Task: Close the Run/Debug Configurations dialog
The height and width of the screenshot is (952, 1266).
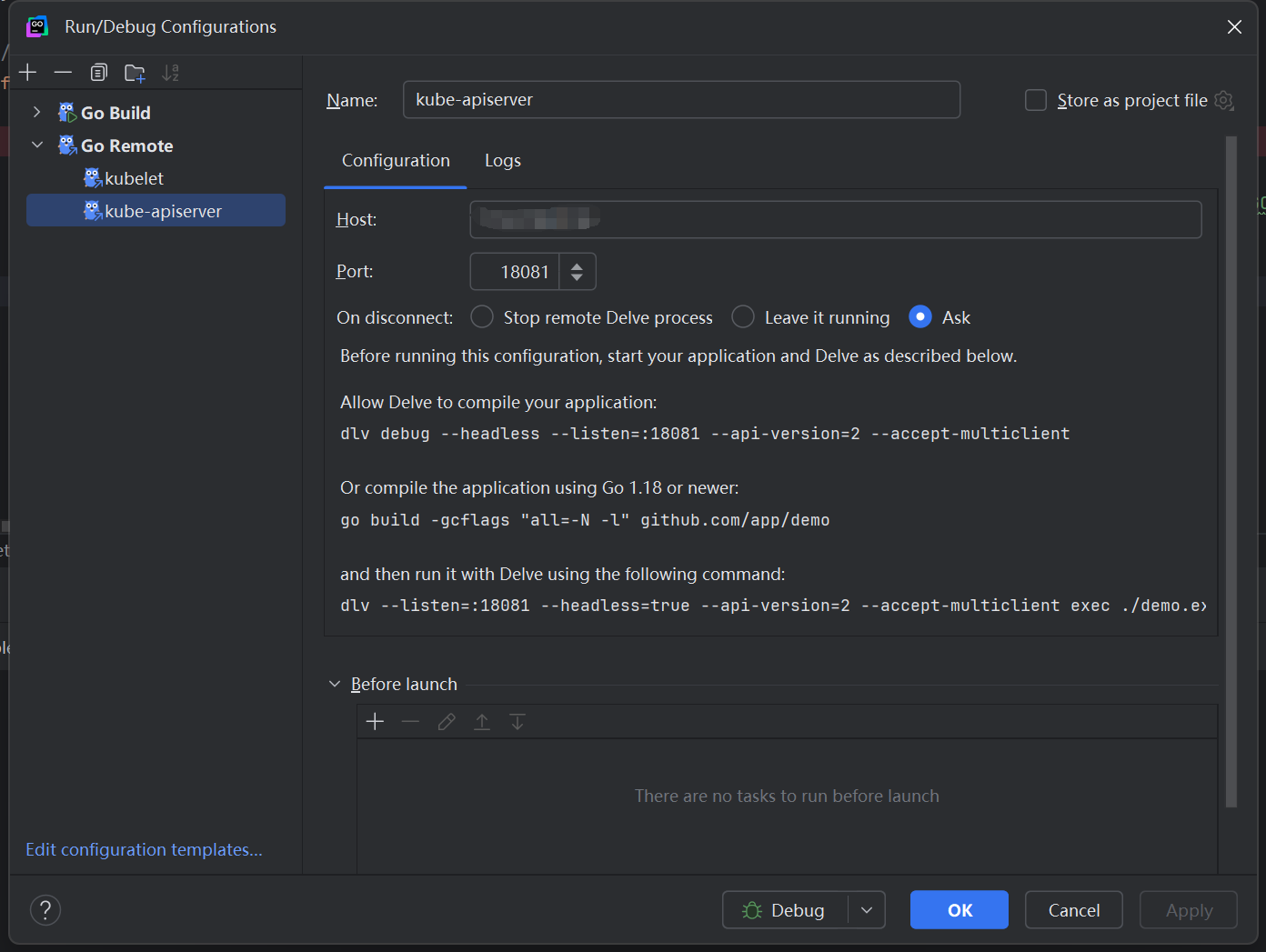Action: point(1234,27)
